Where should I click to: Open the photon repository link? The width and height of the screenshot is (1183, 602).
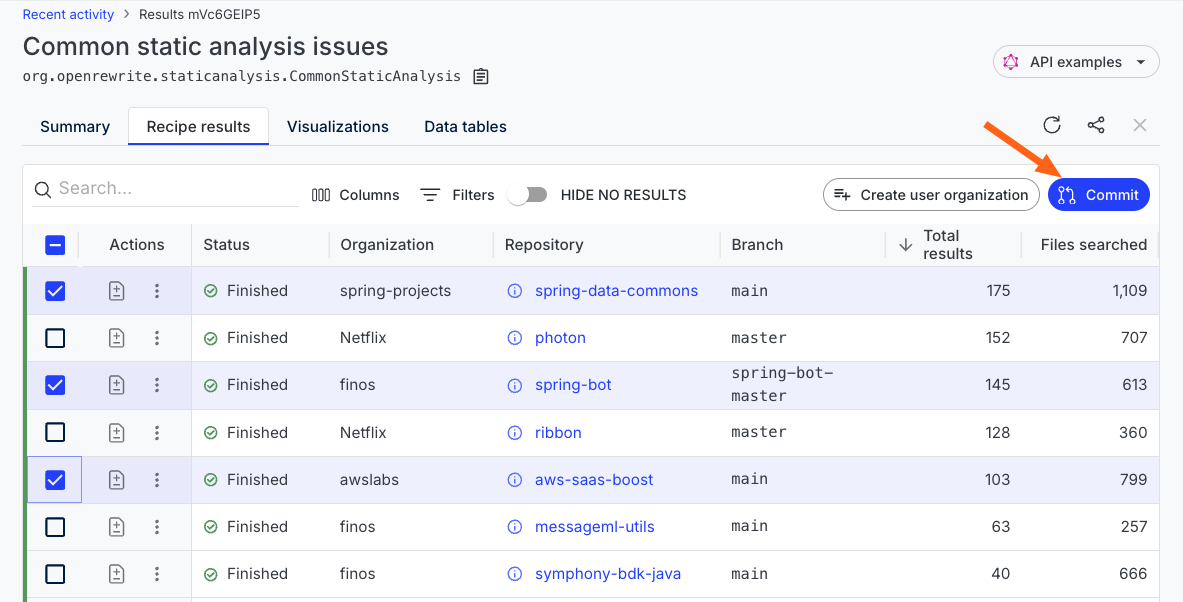(x=561, y=338)
